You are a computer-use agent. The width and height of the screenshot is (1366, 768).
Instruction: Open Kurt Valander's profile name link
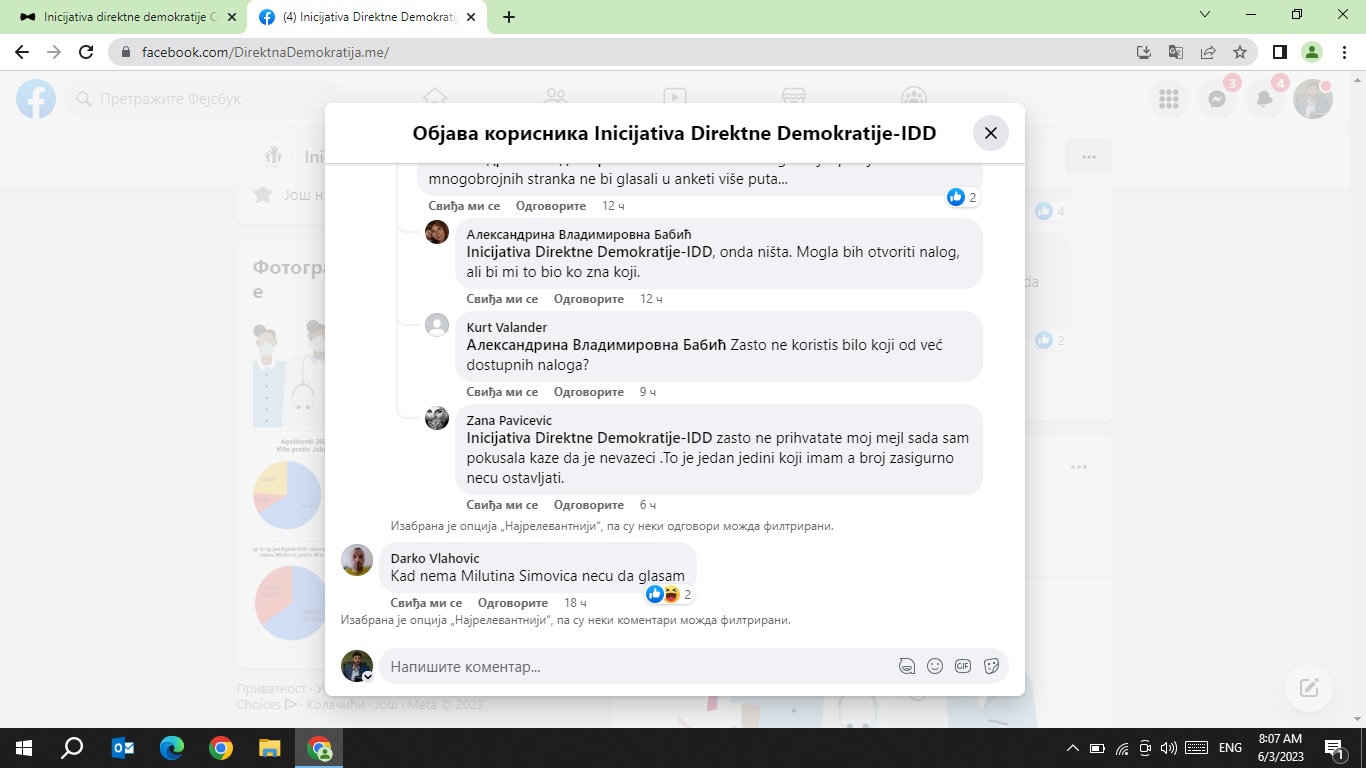click(x=507, y=327)
